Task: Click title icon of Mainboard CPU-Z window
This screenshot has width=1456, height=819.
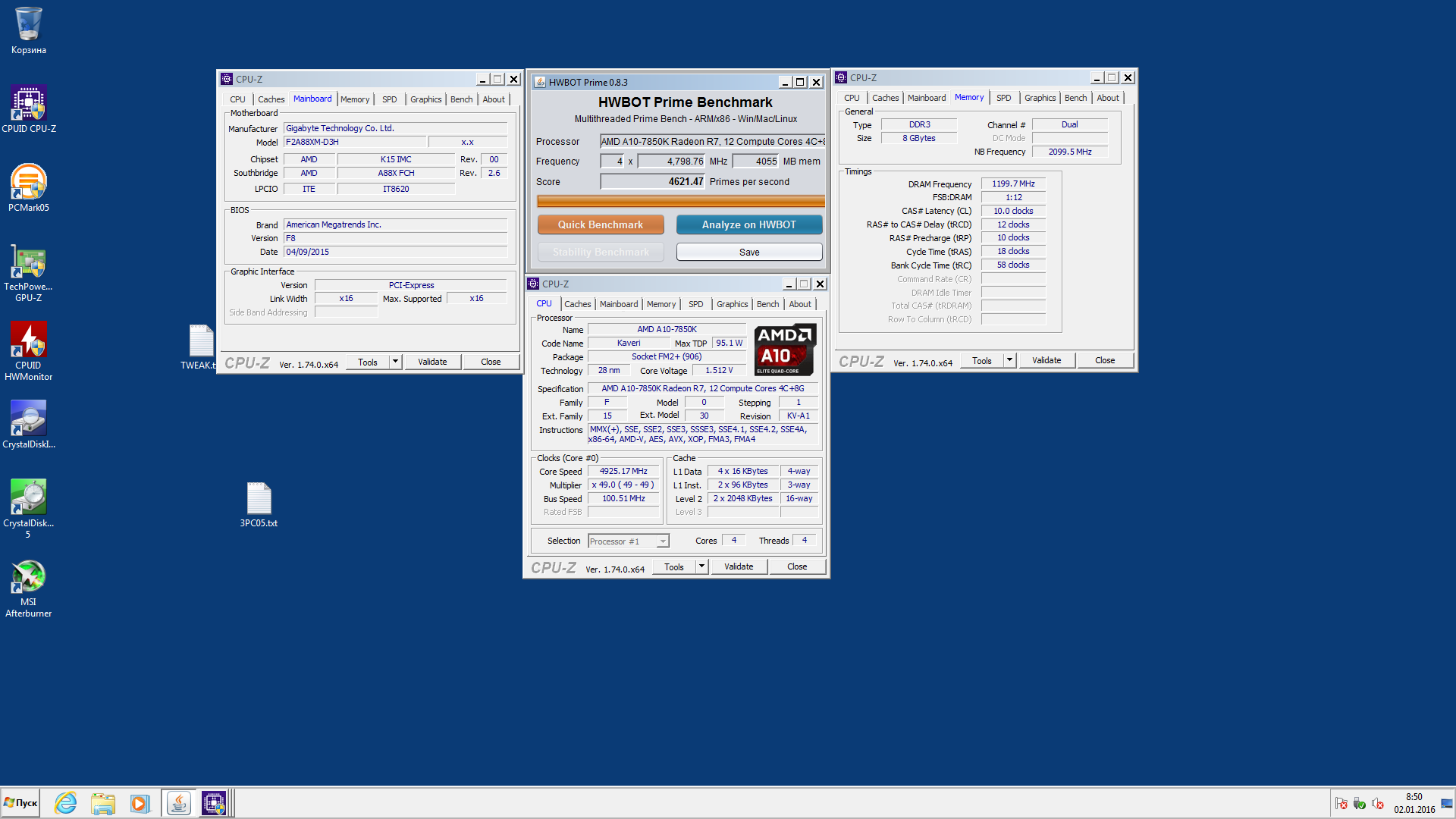Action: [x=227, y=79]
